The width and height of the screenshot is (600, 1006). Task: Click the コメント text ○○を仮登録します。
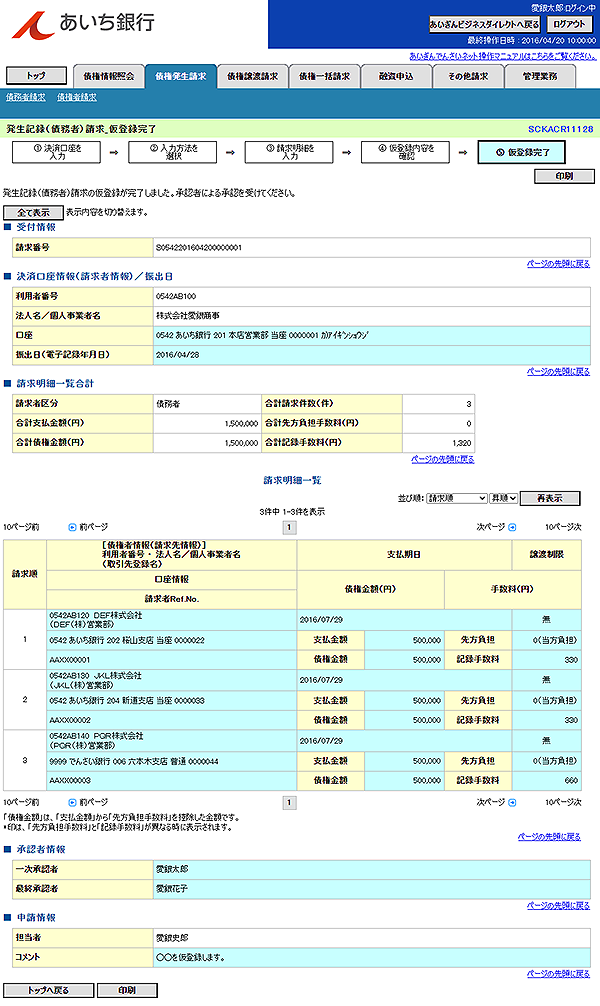[x=190, y=958]
